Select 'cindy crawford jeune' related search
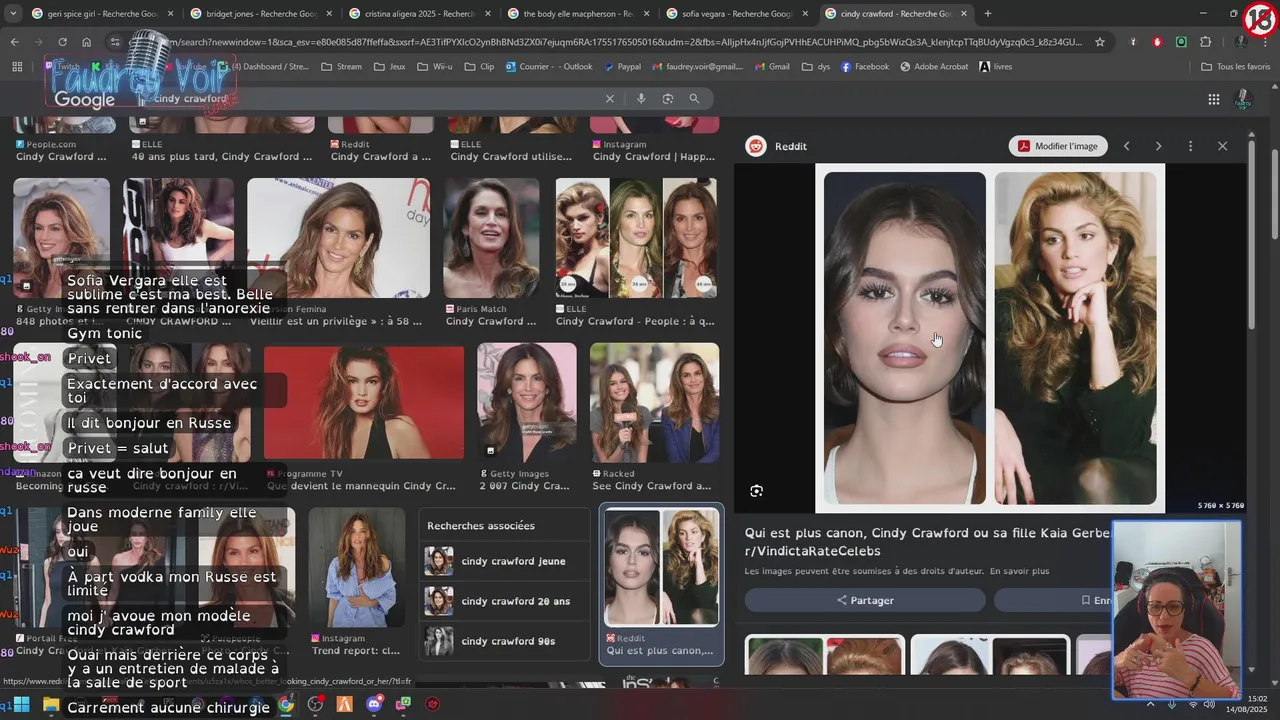1280x720 pixels. [505, 561]
